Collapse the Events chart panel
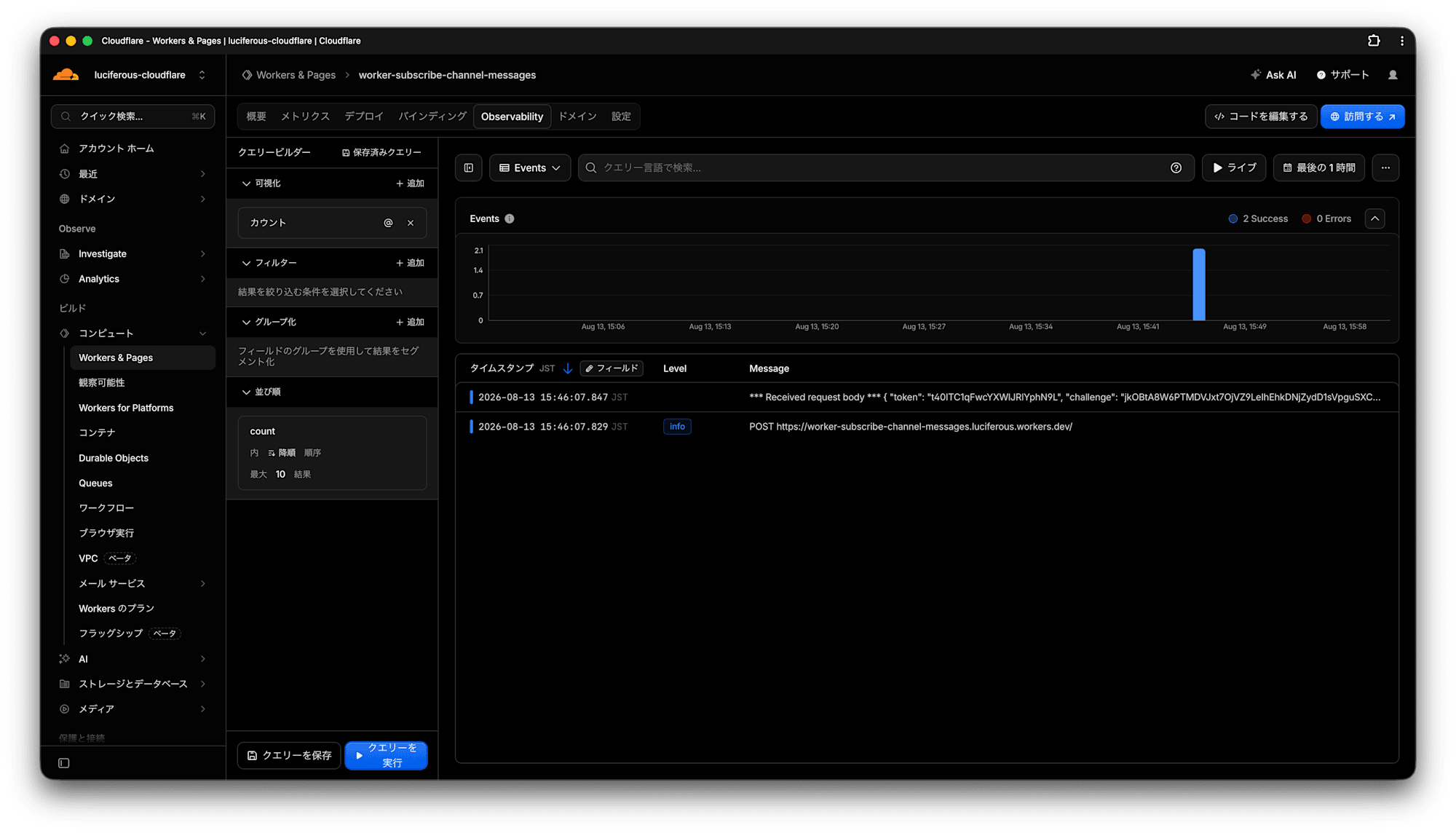Viewport: 1456px width, 833px height. point(1374,218)
